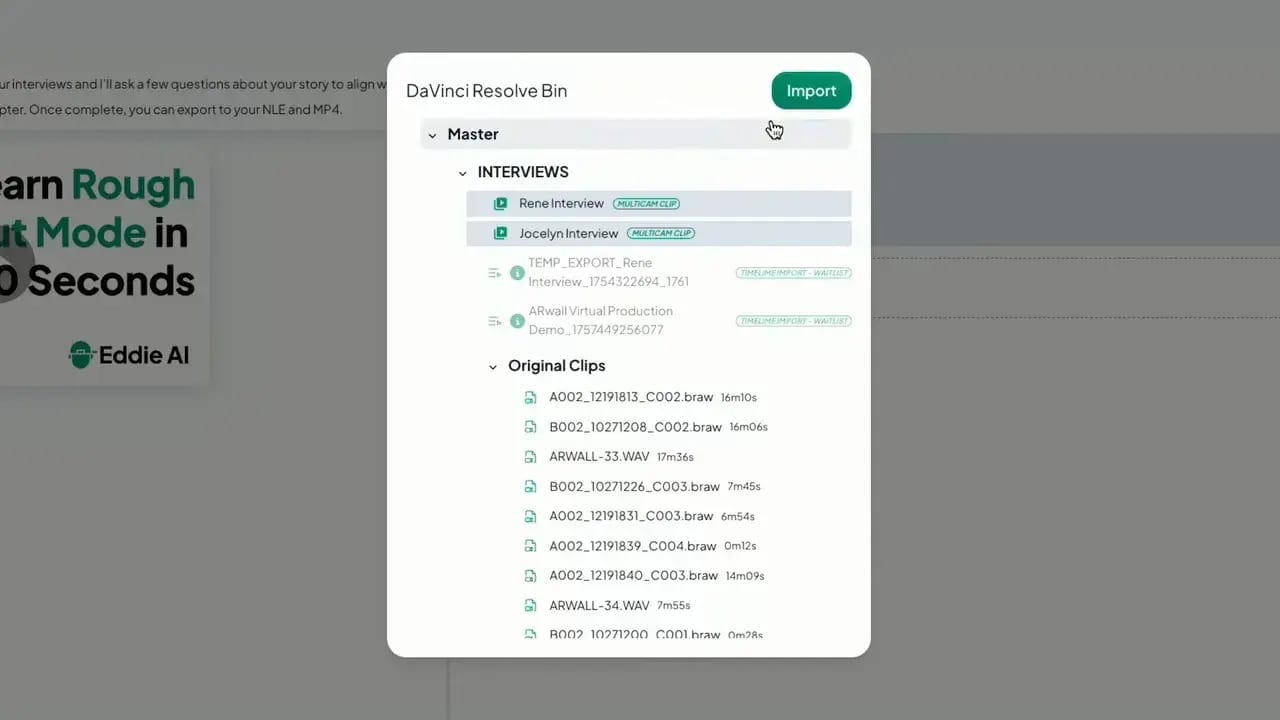
Task: Select the A002_12191840_C003.braw file name
Action: coord(633,576)
